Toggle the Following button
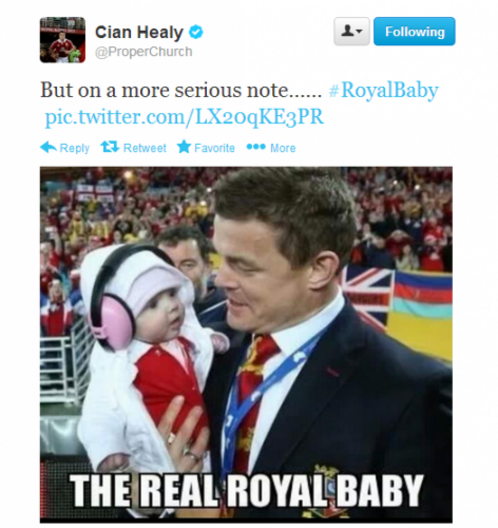 pos(414,31)
